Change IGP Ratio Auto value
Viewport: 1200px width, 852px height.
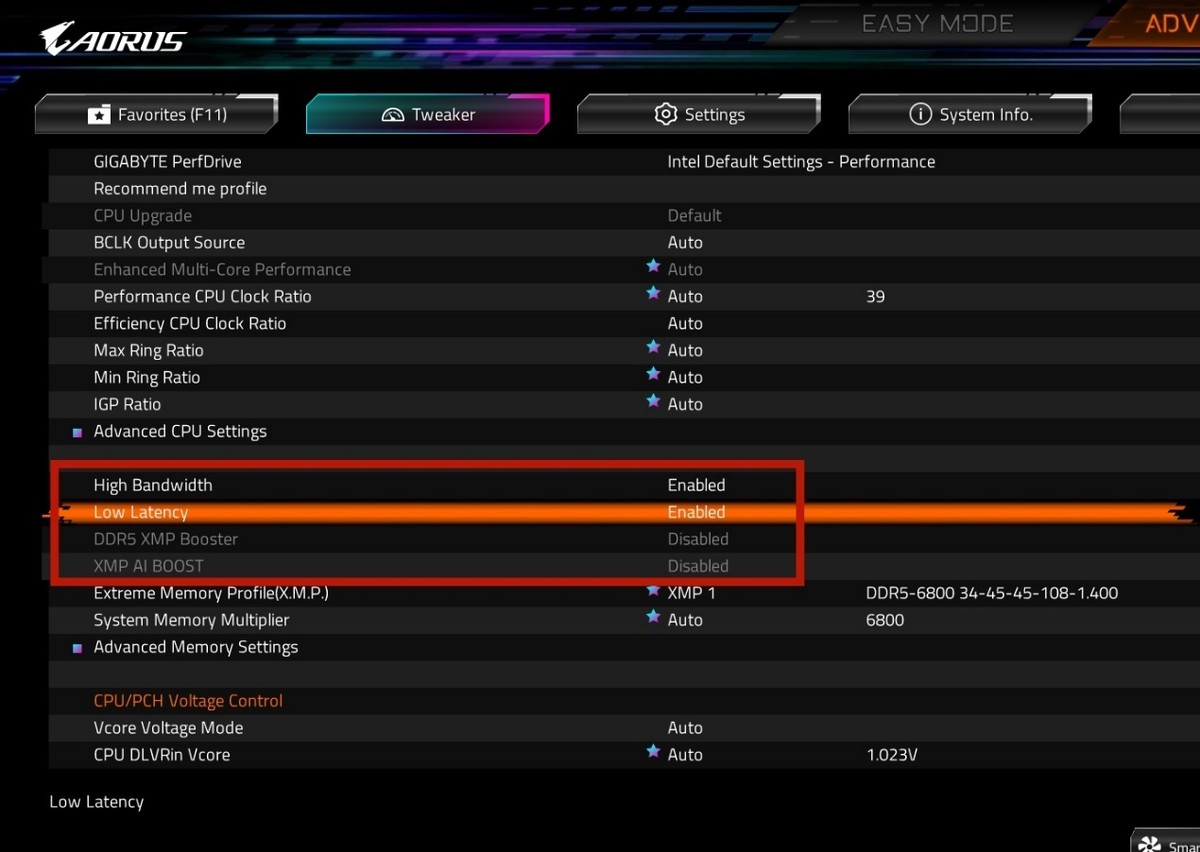[685, 404]
